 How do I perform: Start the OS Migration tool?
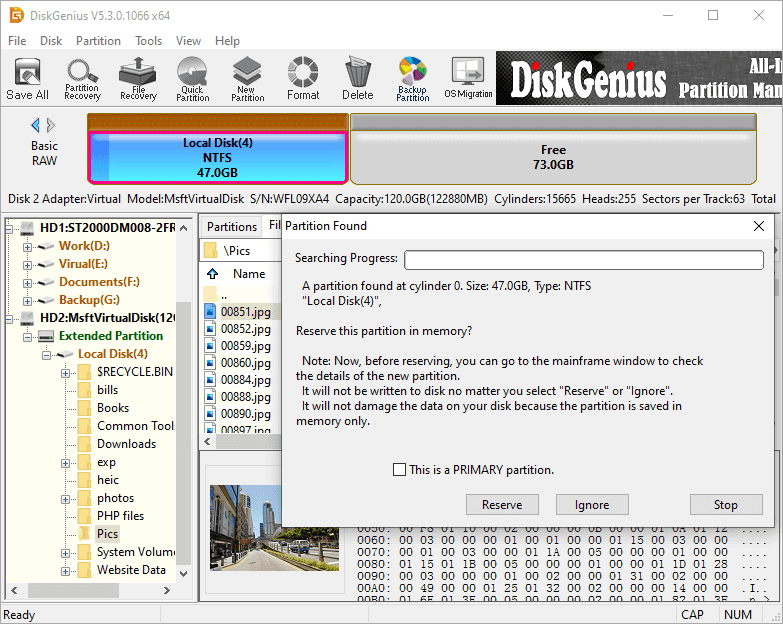click(x=468, y=78)
